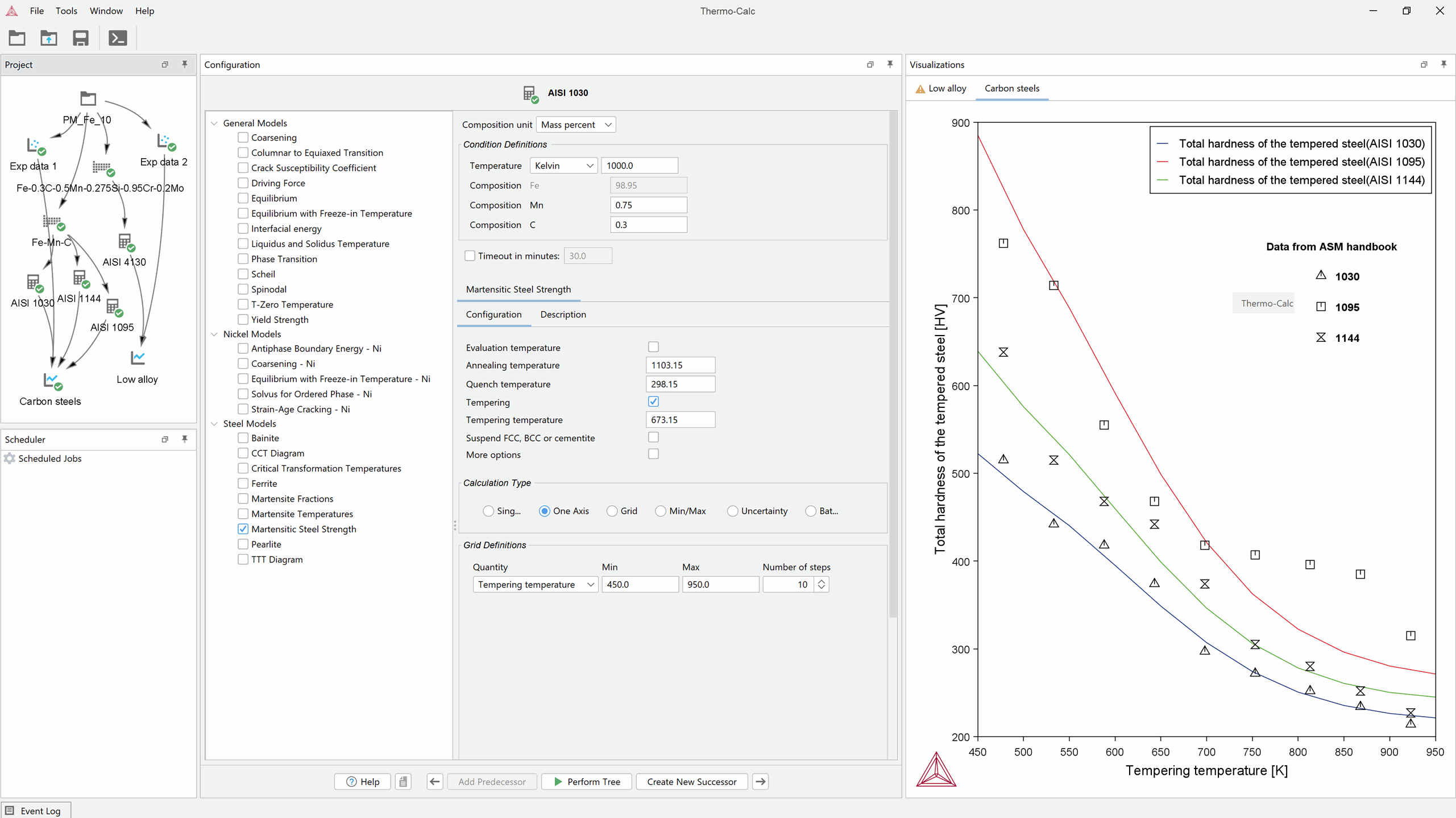Click Create New Successor
The width and height of the screenshot is (1456, 818).
click(691, 781)
